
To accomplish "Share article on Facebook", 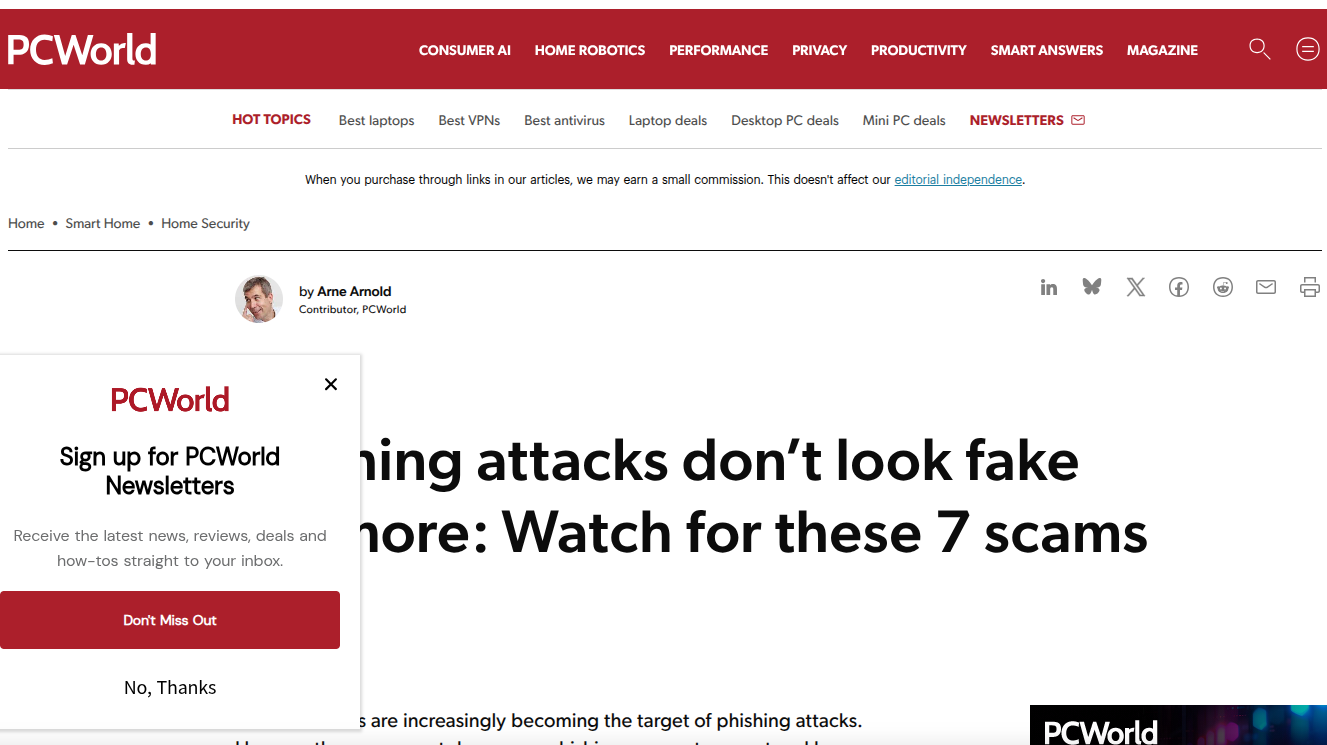I will pyautogui.click(x=1179, y=288).
